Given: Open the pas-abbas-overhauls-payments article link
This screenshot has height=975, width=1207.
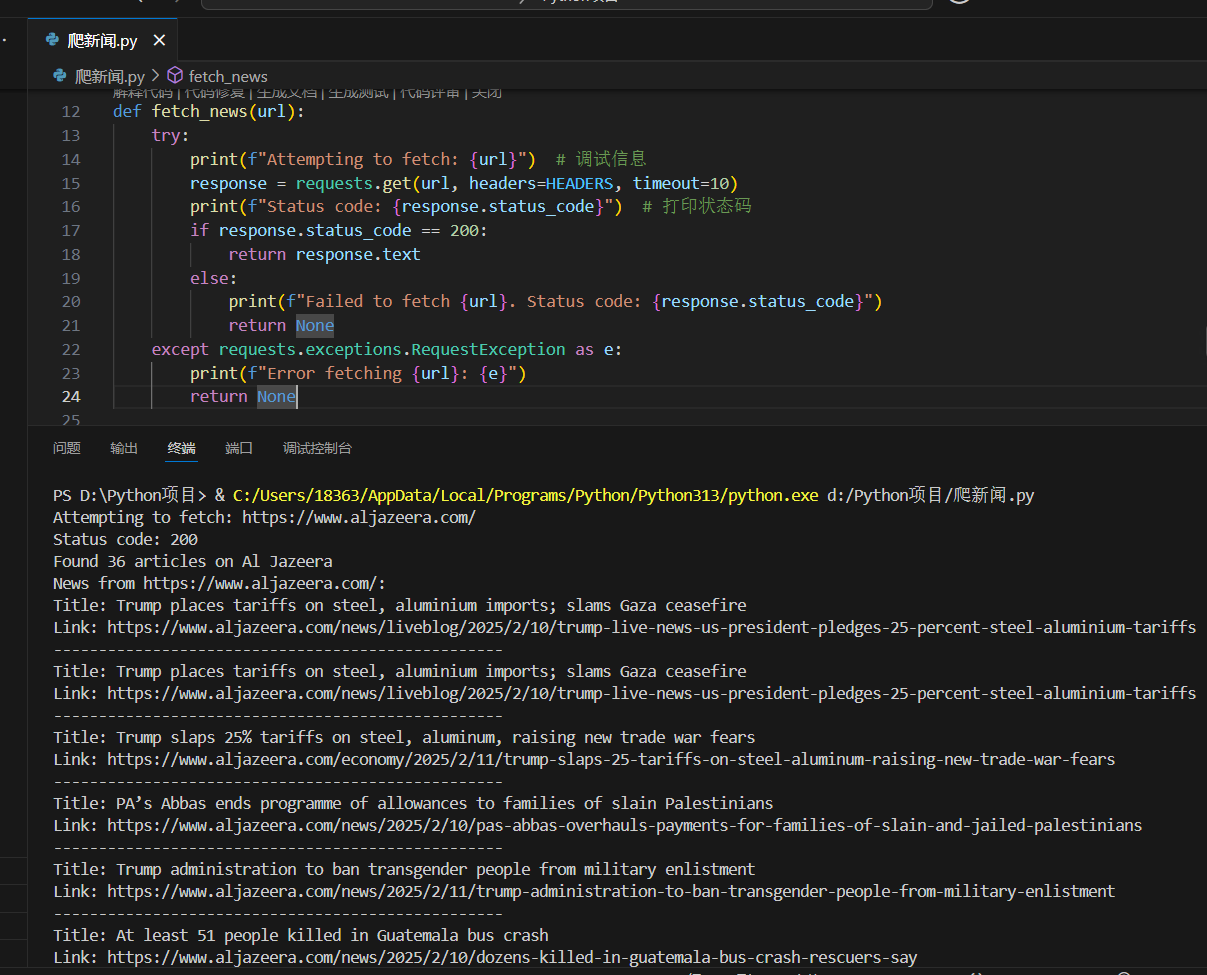Looking at the screenshot, I should (624, 825).
